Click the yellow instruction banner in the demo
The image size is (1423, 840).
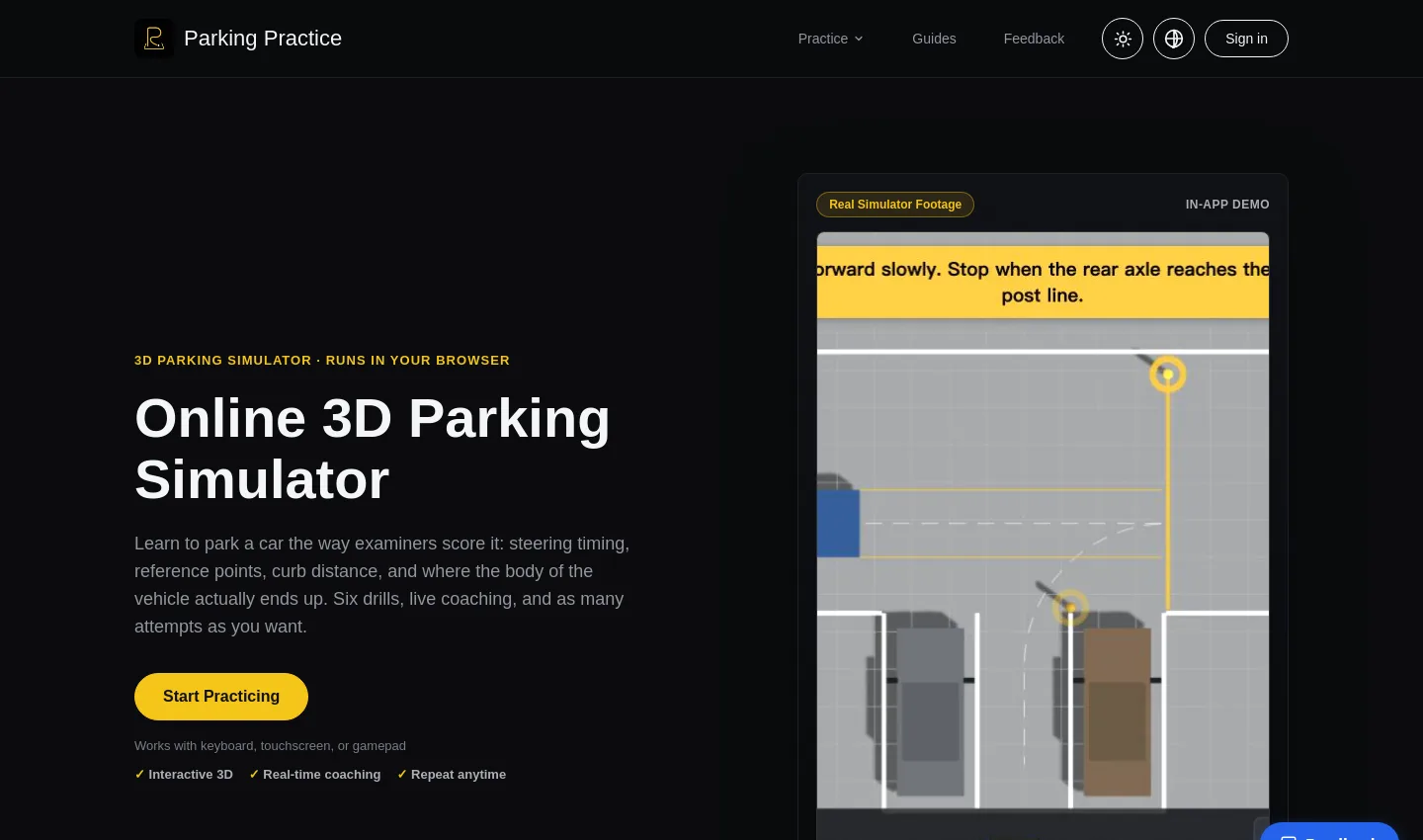tap(1043, 282)
